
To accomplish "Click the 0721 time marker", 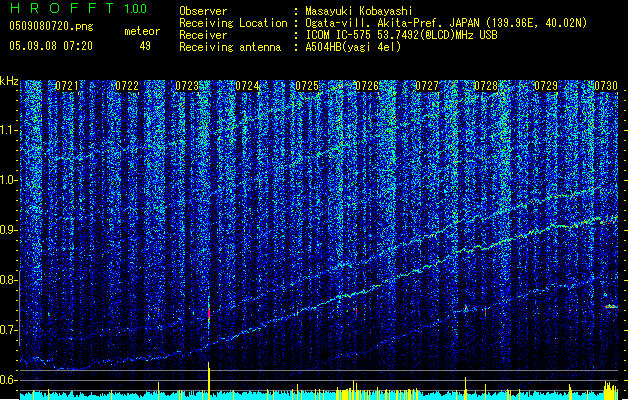I will (67, 86).
